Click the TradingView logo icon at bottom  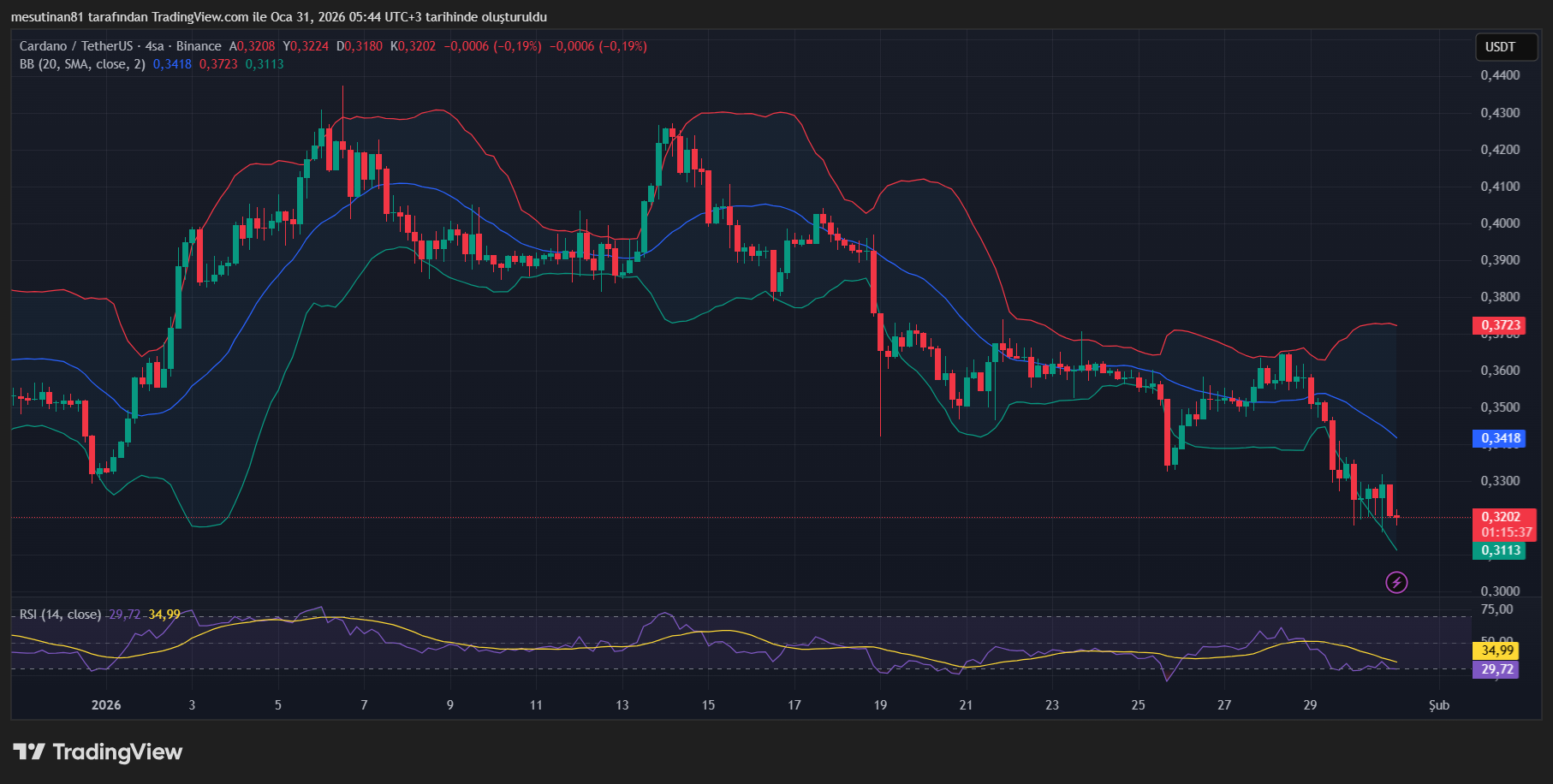[29, 752]
